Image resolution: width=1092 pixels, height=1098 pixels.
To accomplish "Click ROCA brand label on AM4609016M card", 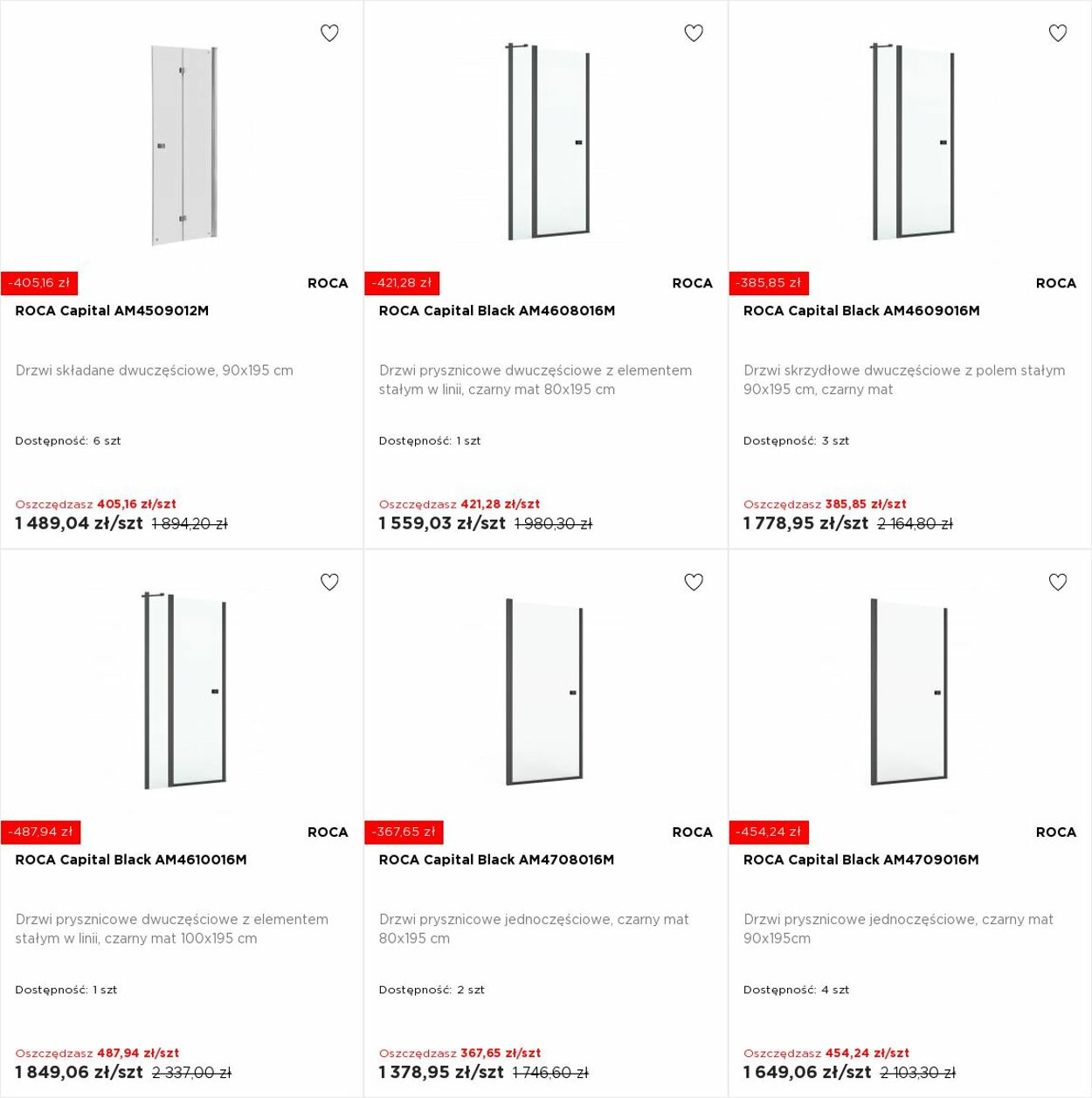I will tap(1055, 283).
